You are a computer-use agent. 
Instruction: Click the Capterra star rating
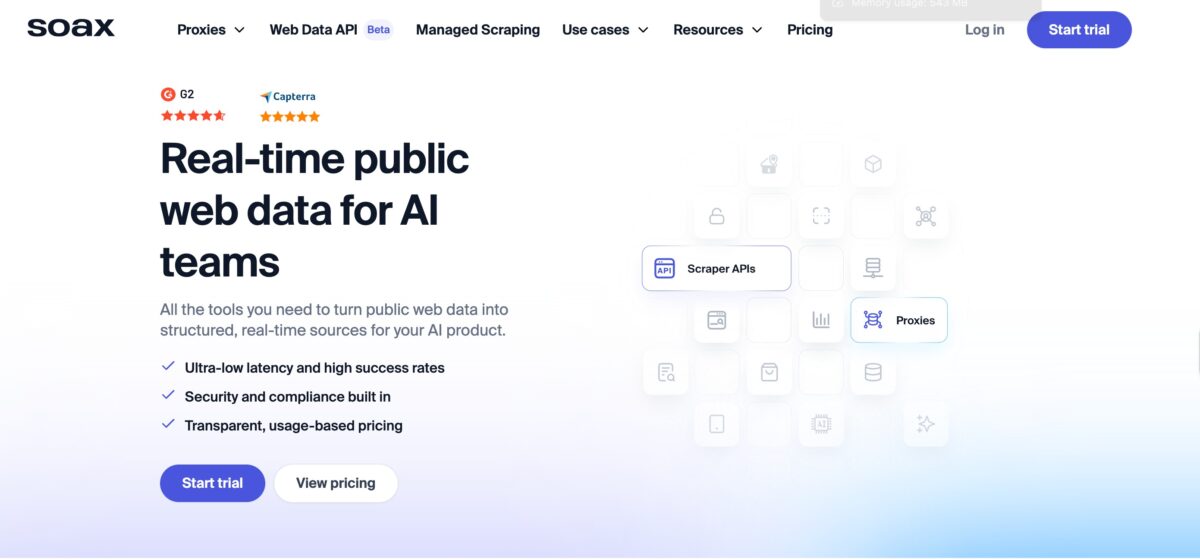[290, 116]
